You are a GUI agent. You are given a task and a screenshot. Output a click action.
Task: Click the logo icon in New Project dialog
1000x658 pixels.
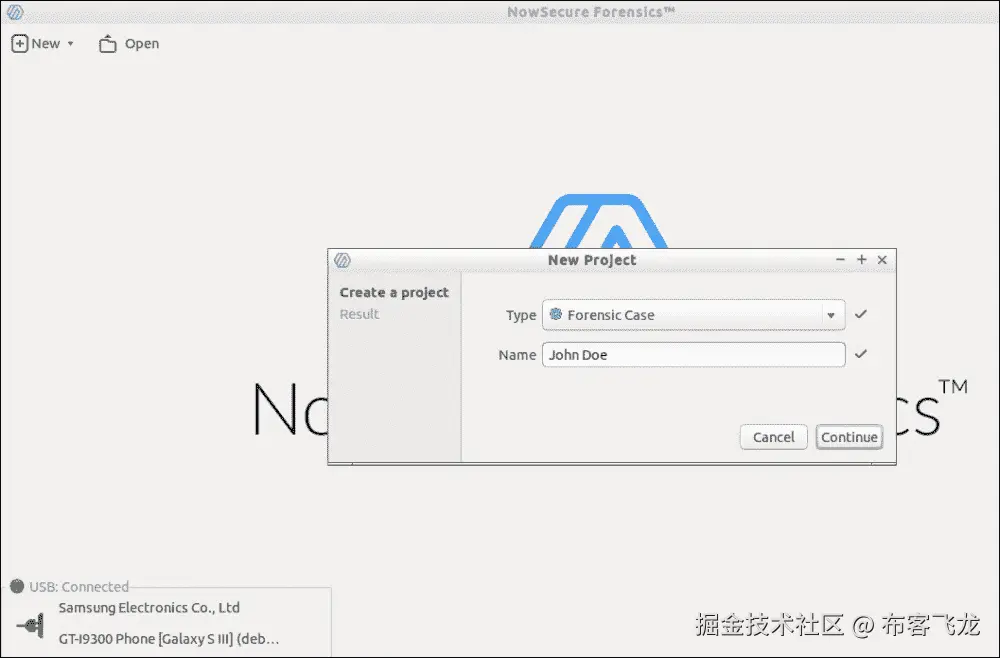[342, 260]
